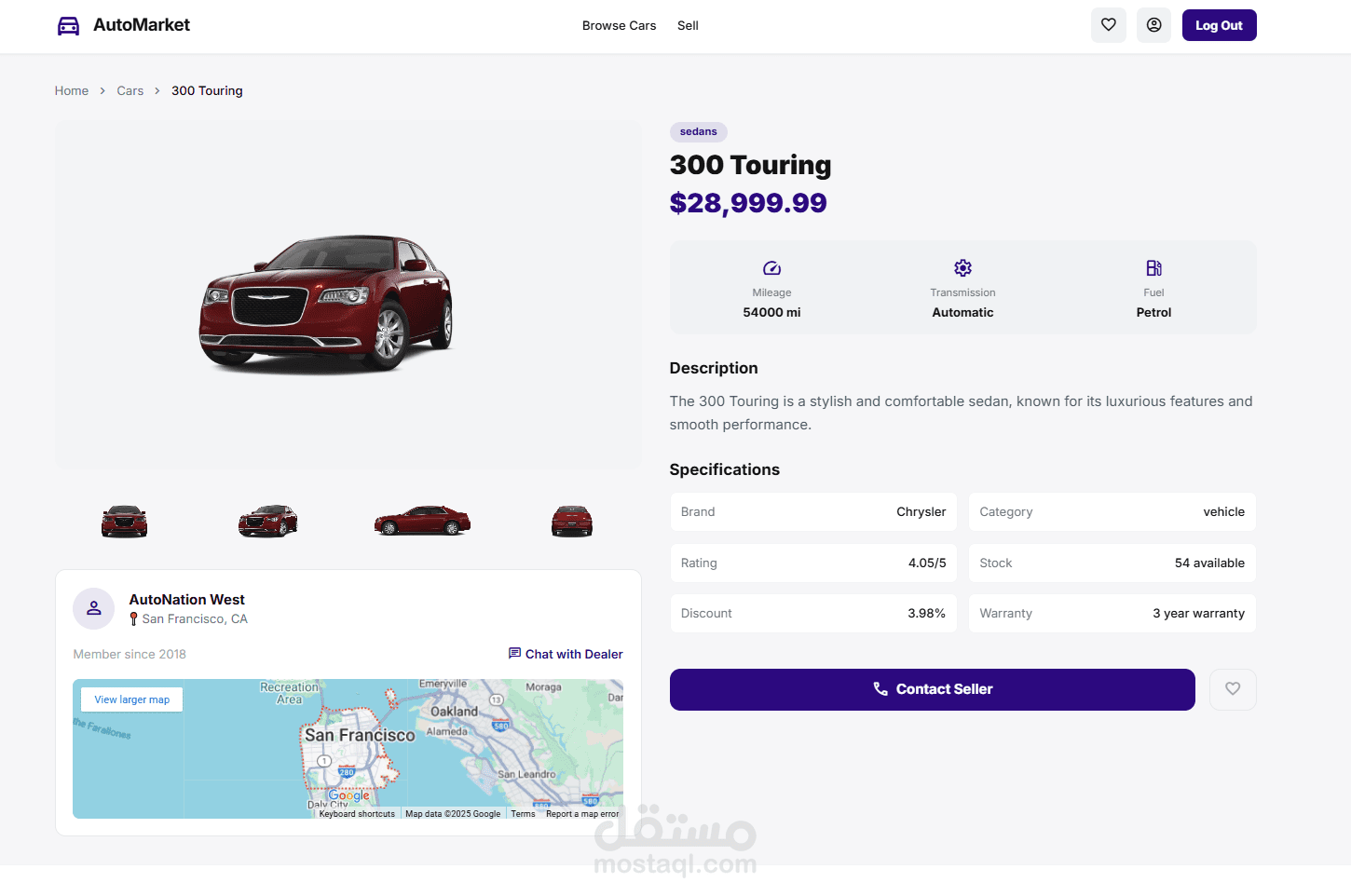Viewport: 1351px width, 896px height.
Task: Open Browse Cars menu item
Action: coord(619,26)
